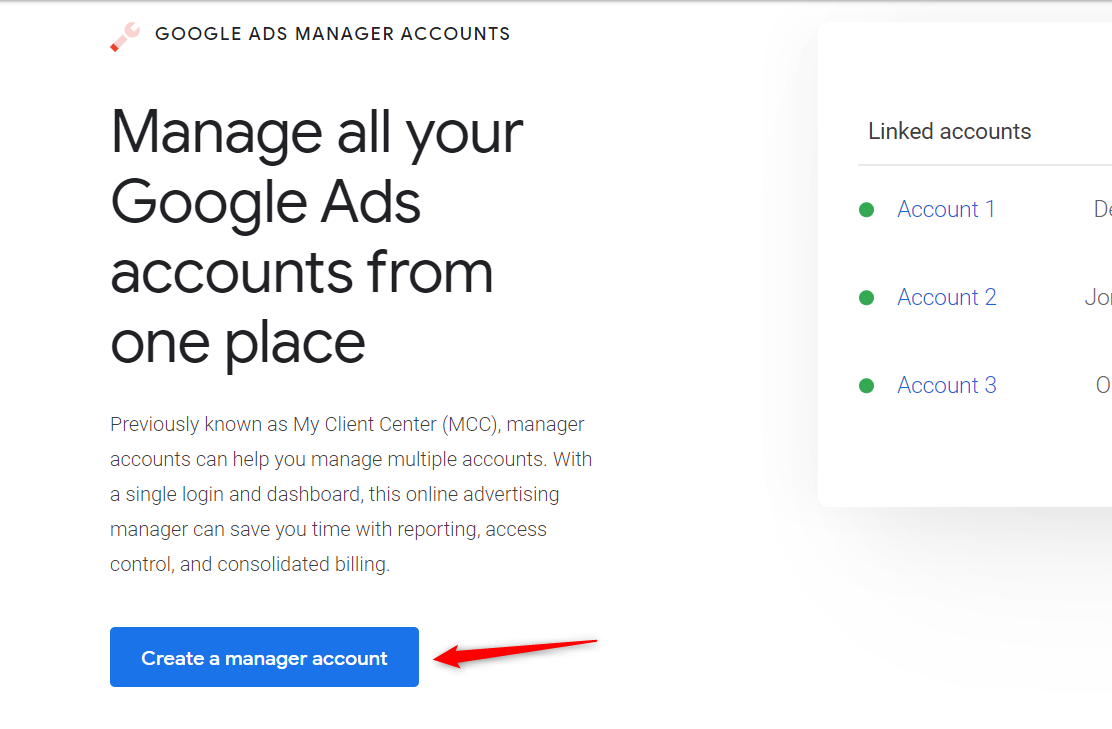This screenshot has width=1112, height=729.
Task: Open the Account 2 link
Action: point(947,297)
